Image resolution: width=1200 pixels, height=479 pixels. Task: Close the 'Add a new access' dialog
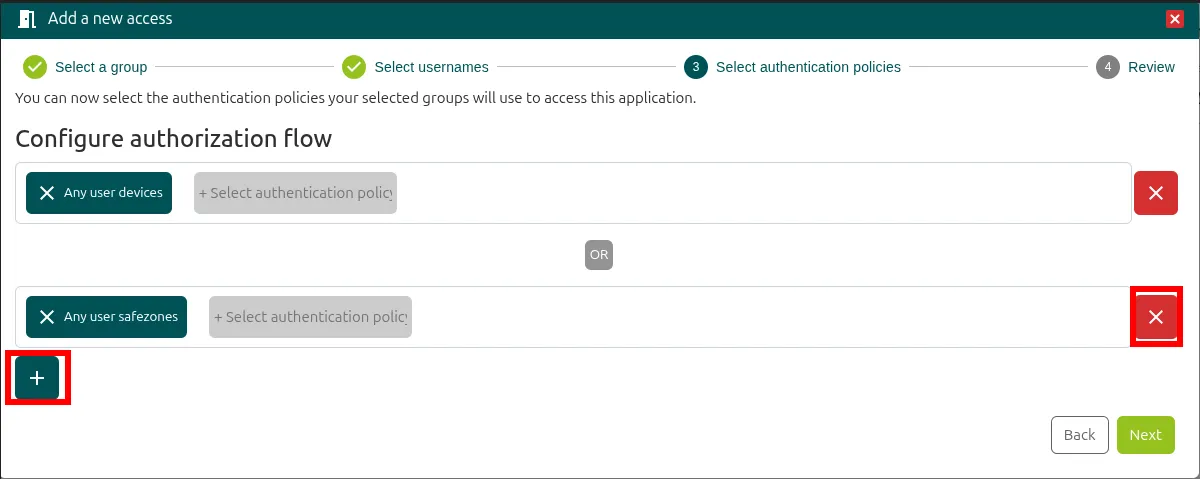(1175, 19)
